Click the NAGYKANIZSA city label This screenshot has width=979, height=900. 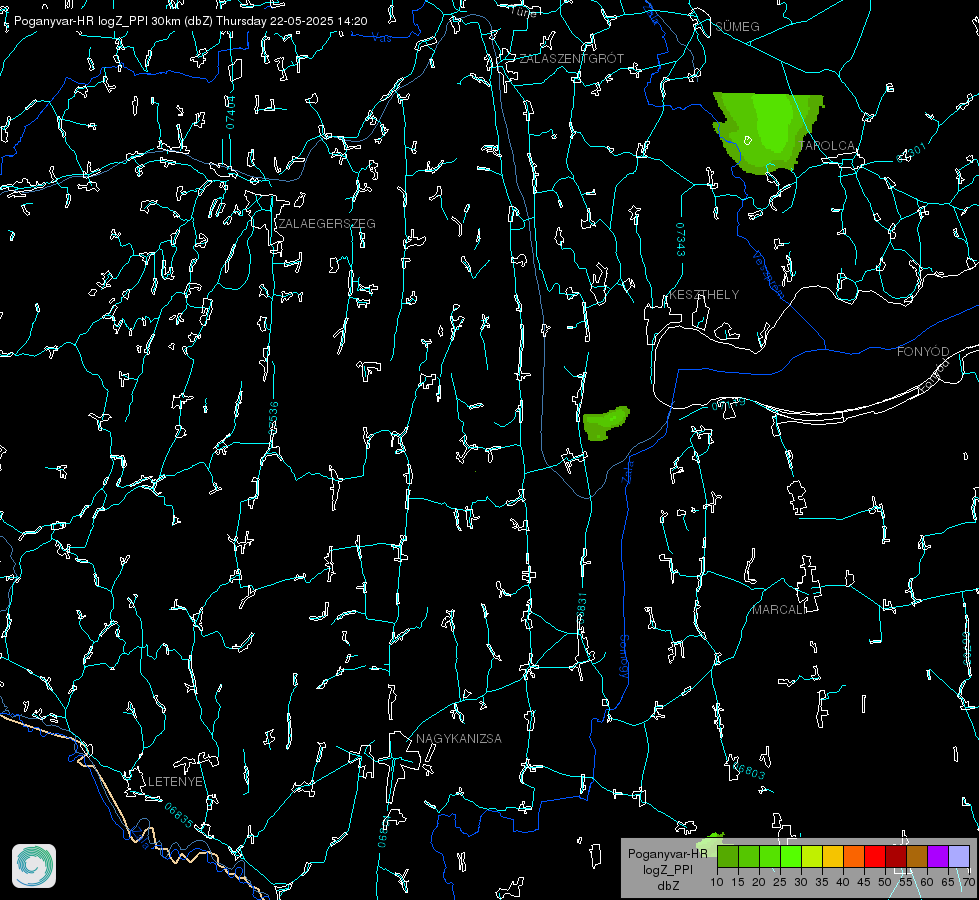coord(459,738)
